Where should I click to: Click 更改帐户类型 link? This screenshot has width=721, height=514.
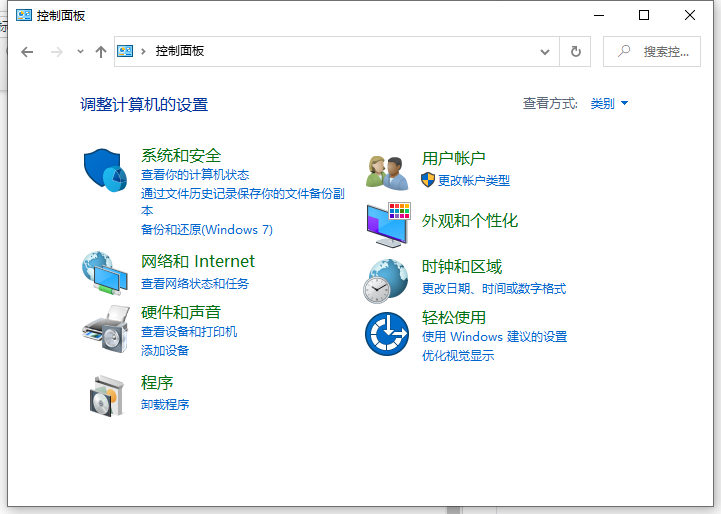click(x=473, y=181)
